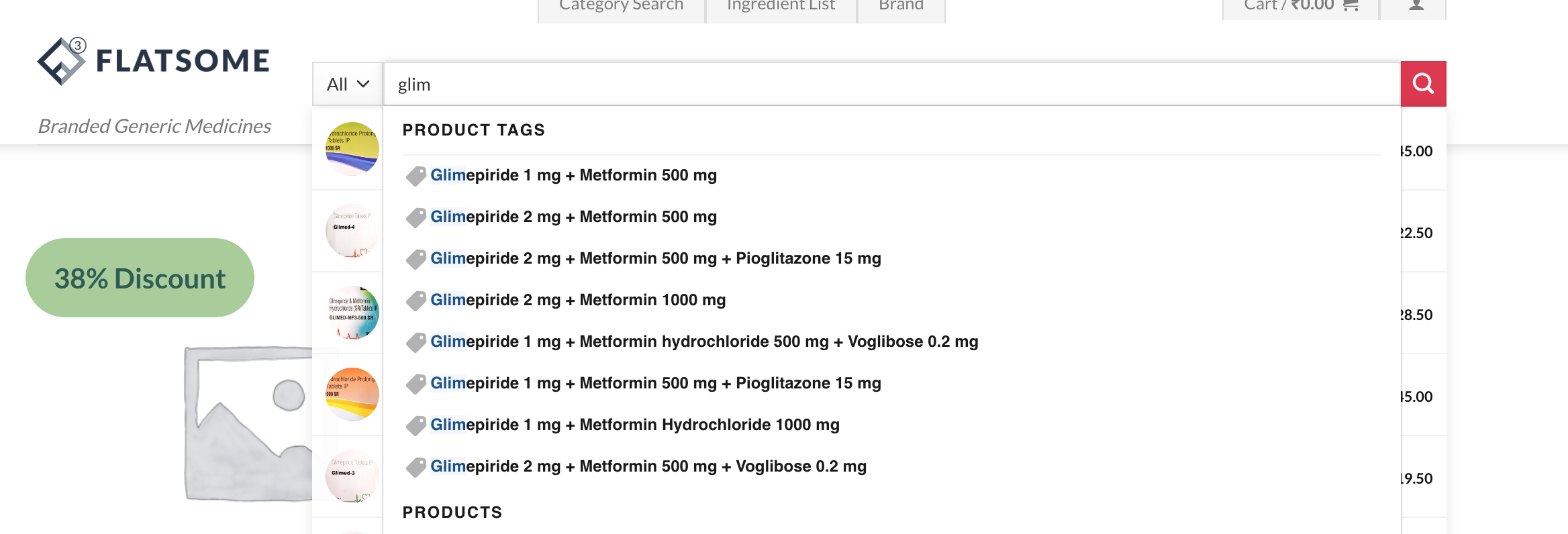Open the Ingredient List menu item
The image size is (1568, 534).
[781, 5]
